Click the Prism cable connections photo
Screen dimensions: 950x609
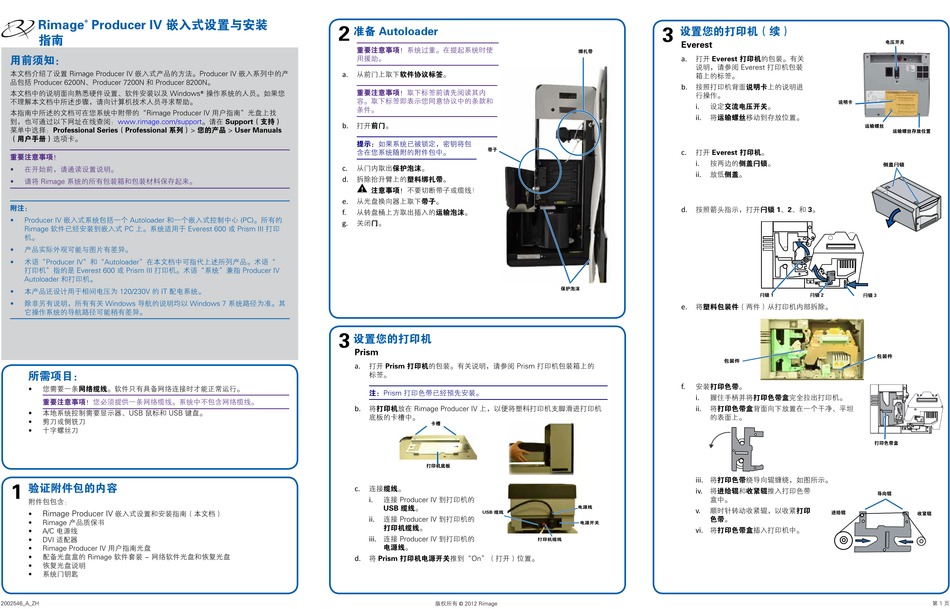(x=541, y=509)
